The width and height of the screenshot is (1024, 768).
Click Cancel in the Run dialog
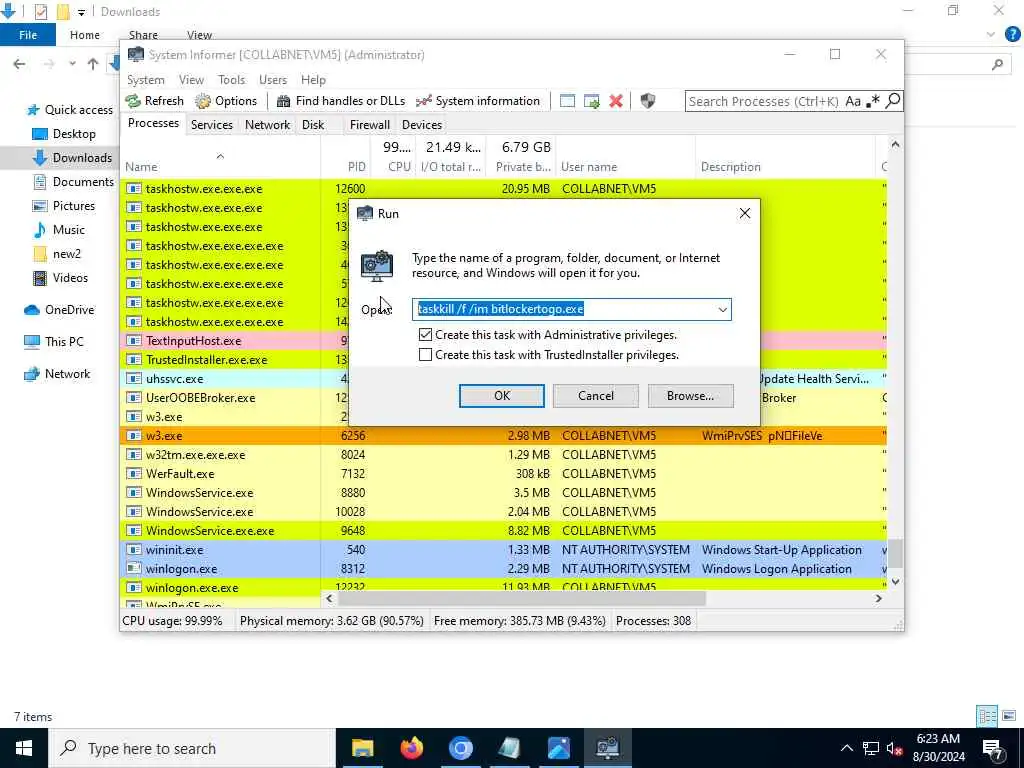[596, 396]
